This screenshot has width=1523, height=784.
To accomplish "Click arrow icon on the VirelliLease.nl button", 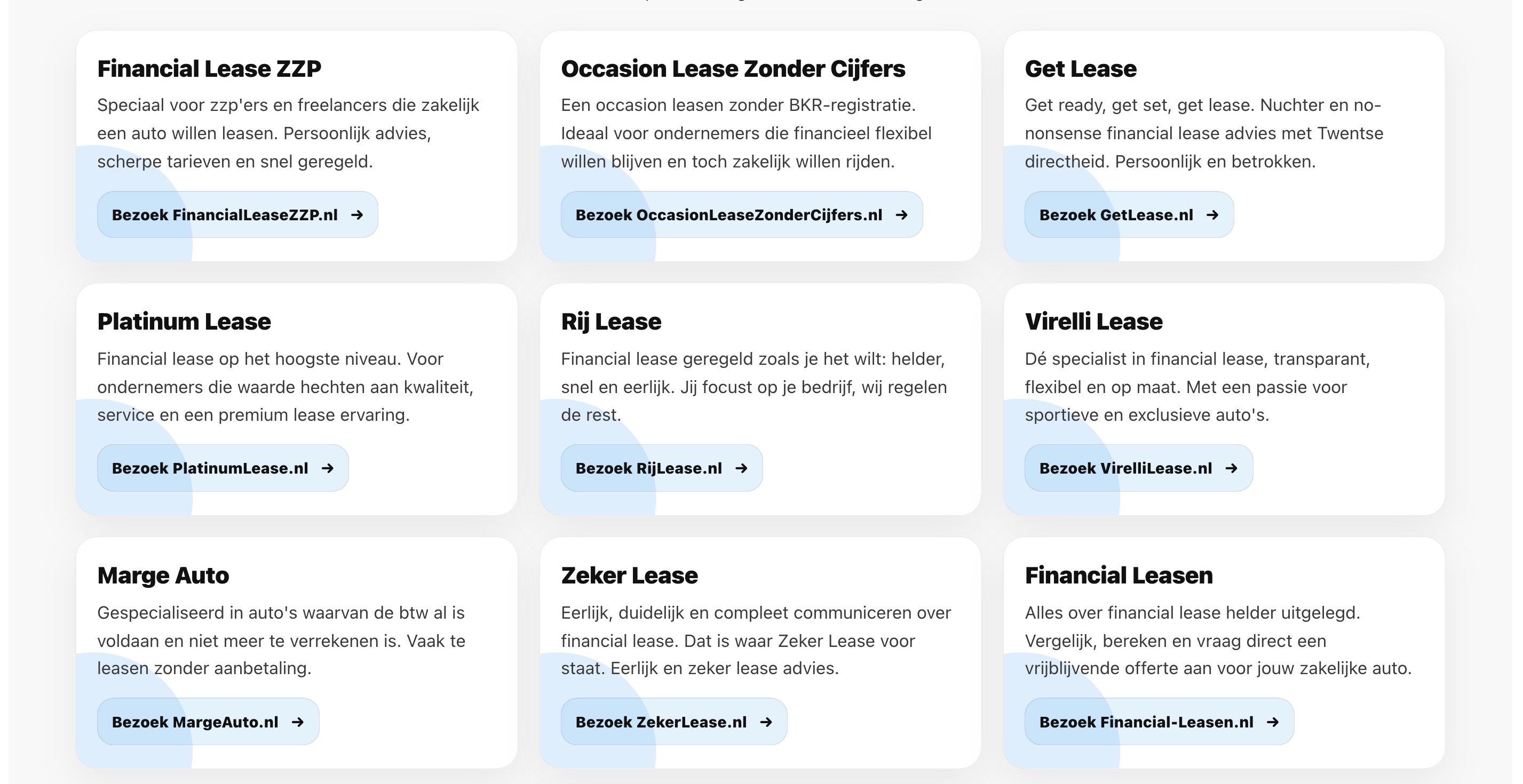I will click(x=1231, y=468).
